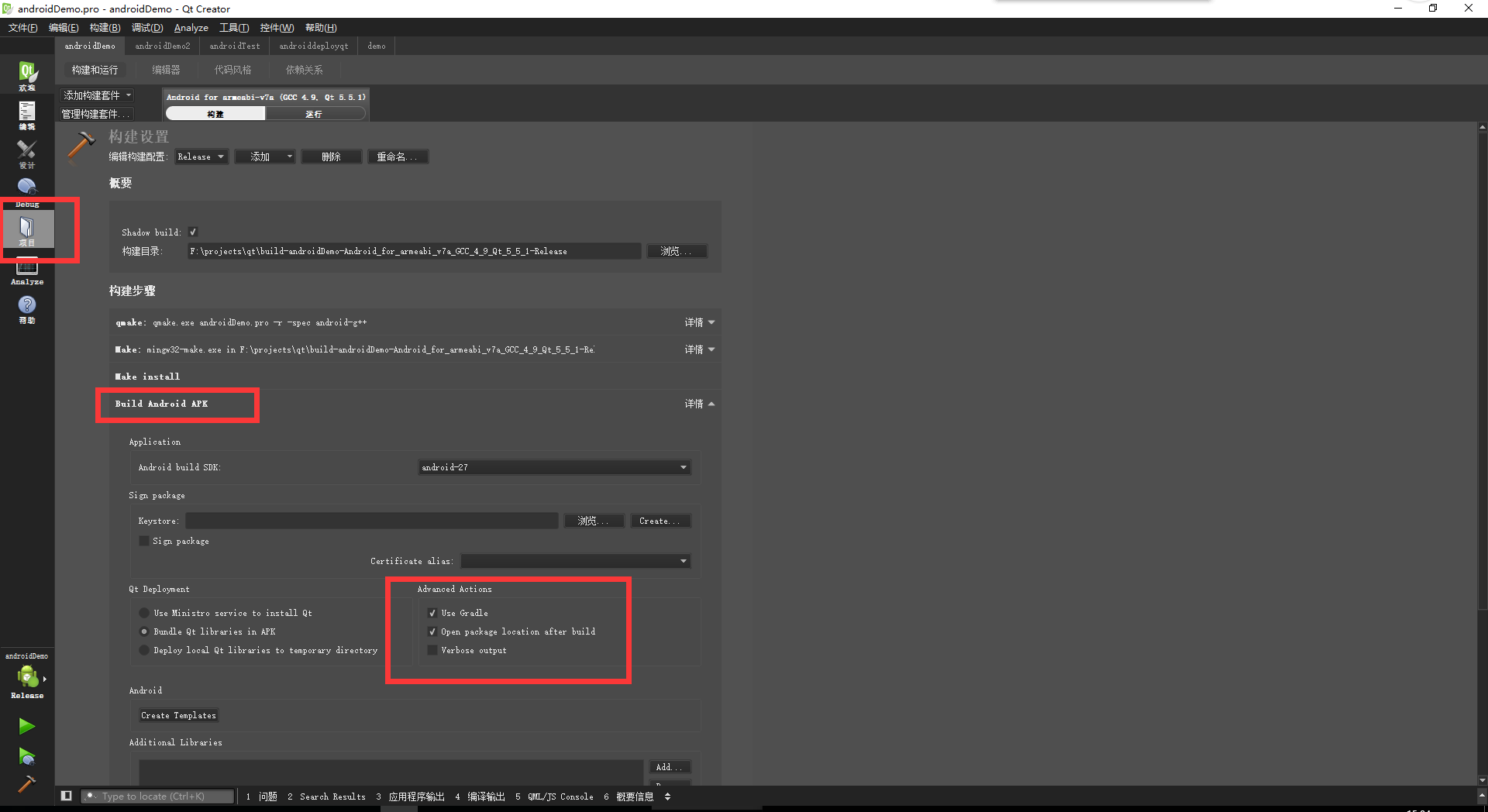Open the Search Results output pane

[x=326, y=797]
